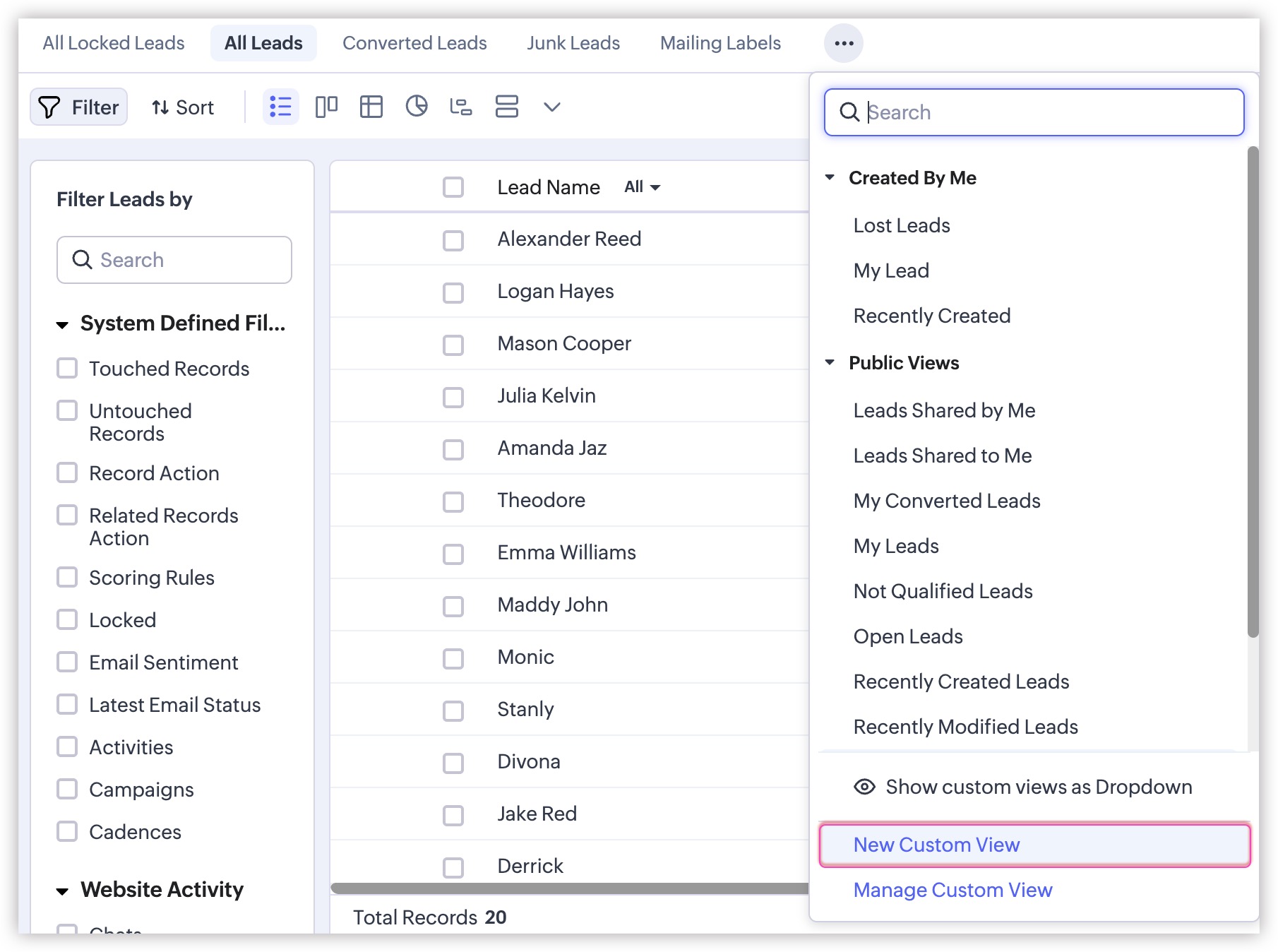
Task: Tick the Email Sentiment filter checkbox
Action: click(x=67, y=662)
